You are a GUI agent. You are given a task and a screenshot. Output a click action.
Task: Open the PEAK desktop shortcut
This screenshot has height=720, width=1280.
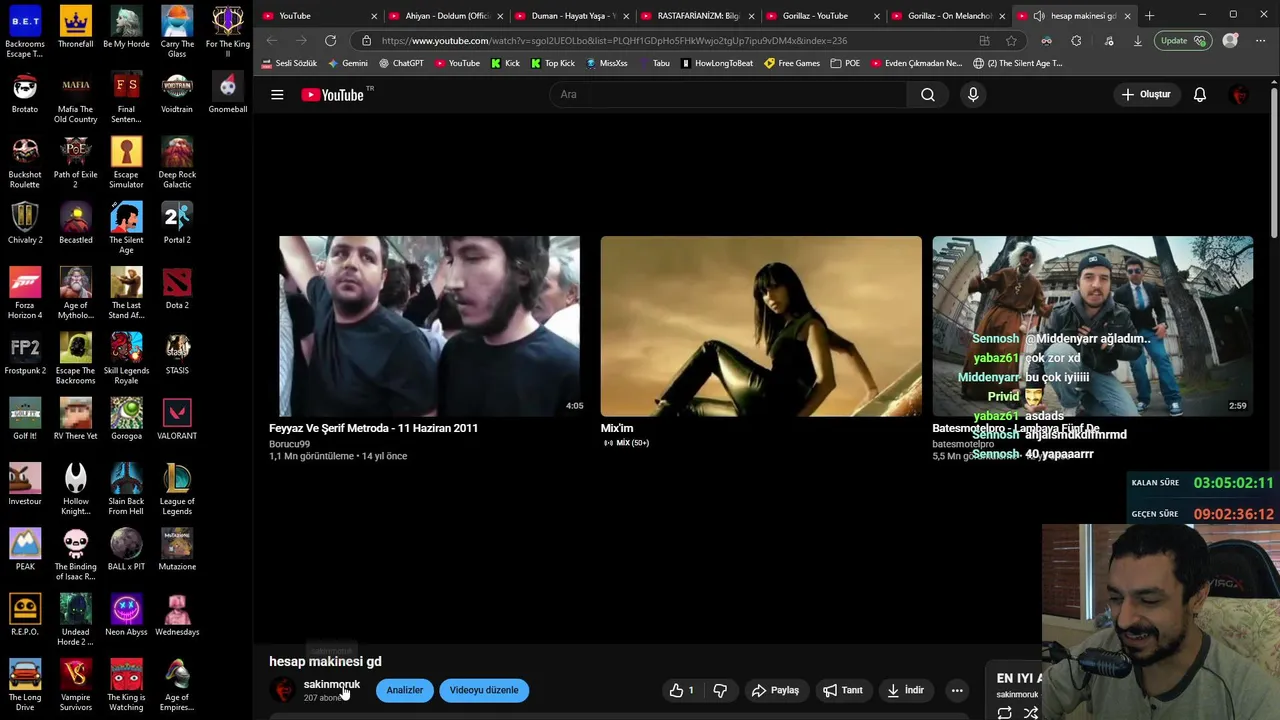click(x=25, y=549)
